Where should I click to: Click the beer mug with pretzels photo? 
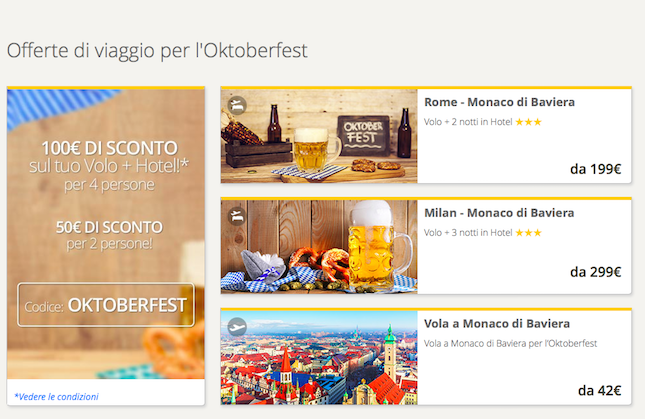coord(319,247)
